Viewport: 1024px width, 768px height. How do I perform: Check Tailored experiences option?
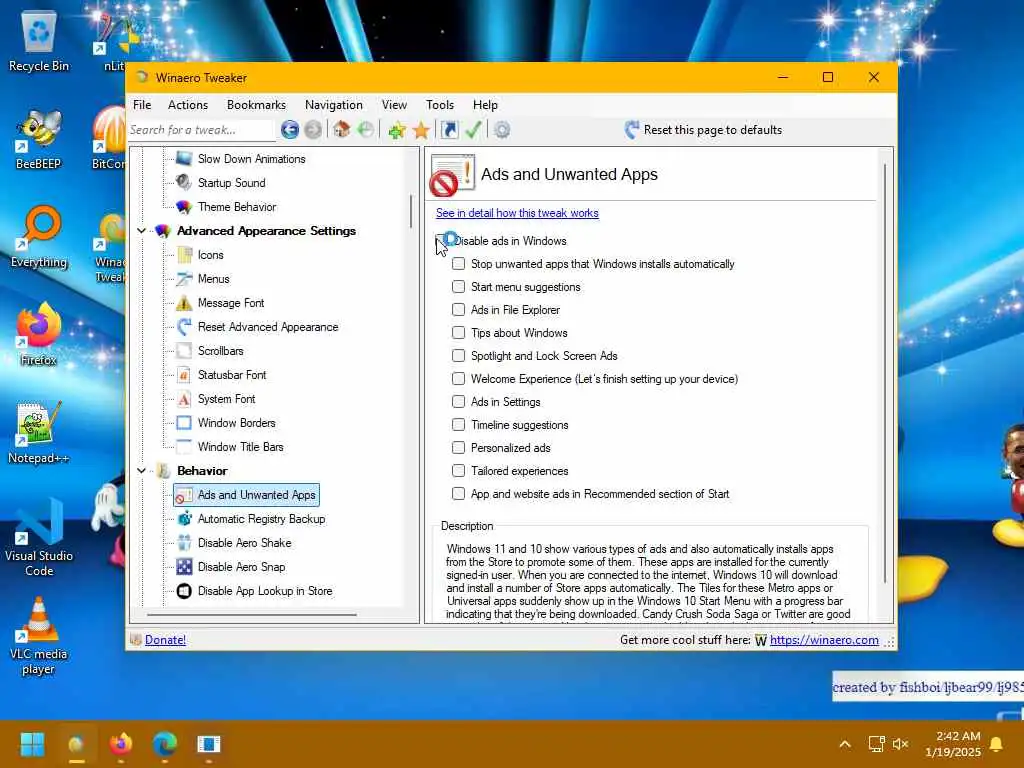pos(458,471)
